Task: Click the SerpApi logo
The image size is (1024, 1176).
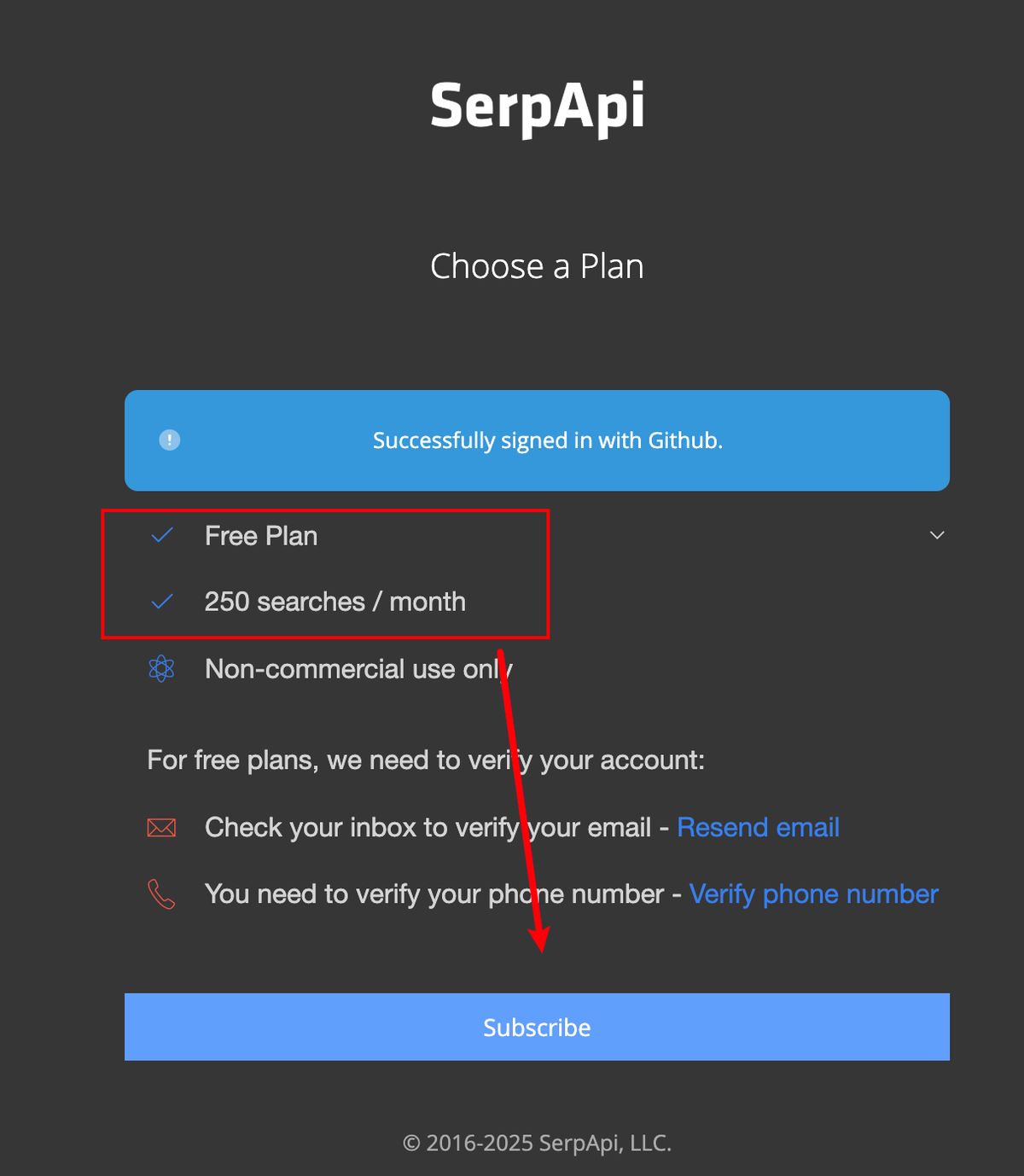Action: (x=537, y=107)
